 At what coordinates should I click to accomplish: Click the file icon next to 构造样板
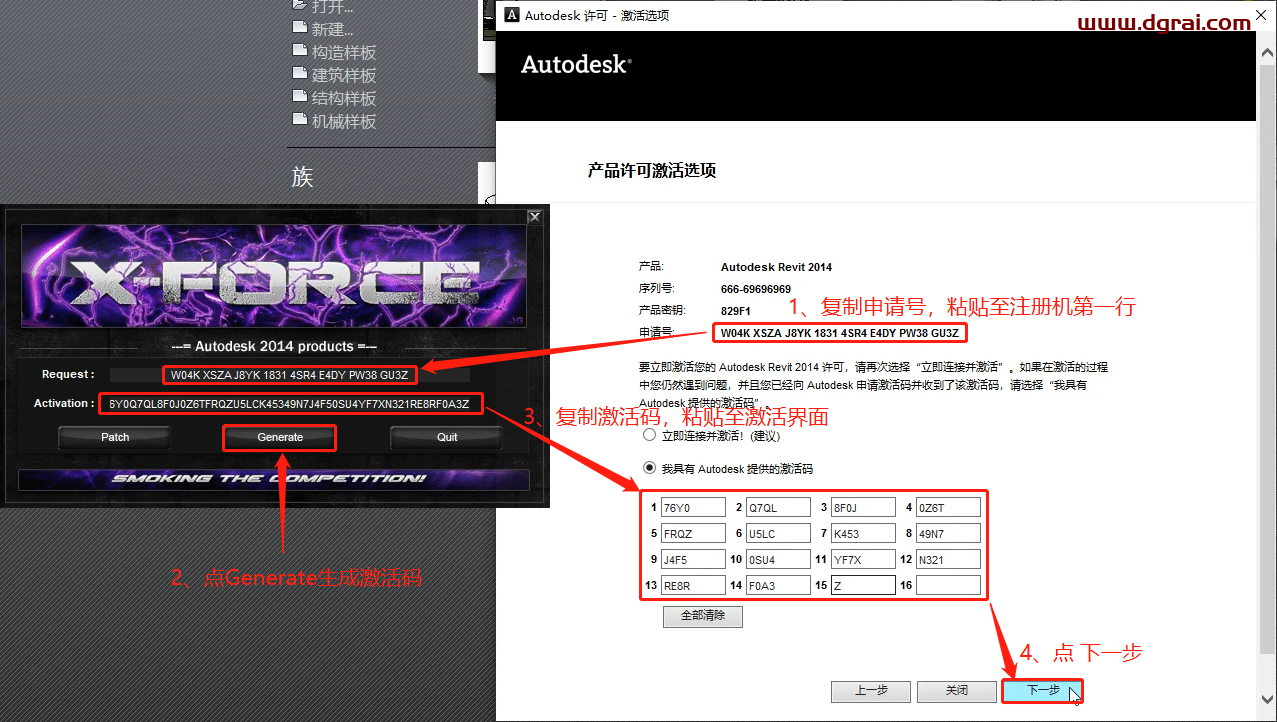[299, 51]
